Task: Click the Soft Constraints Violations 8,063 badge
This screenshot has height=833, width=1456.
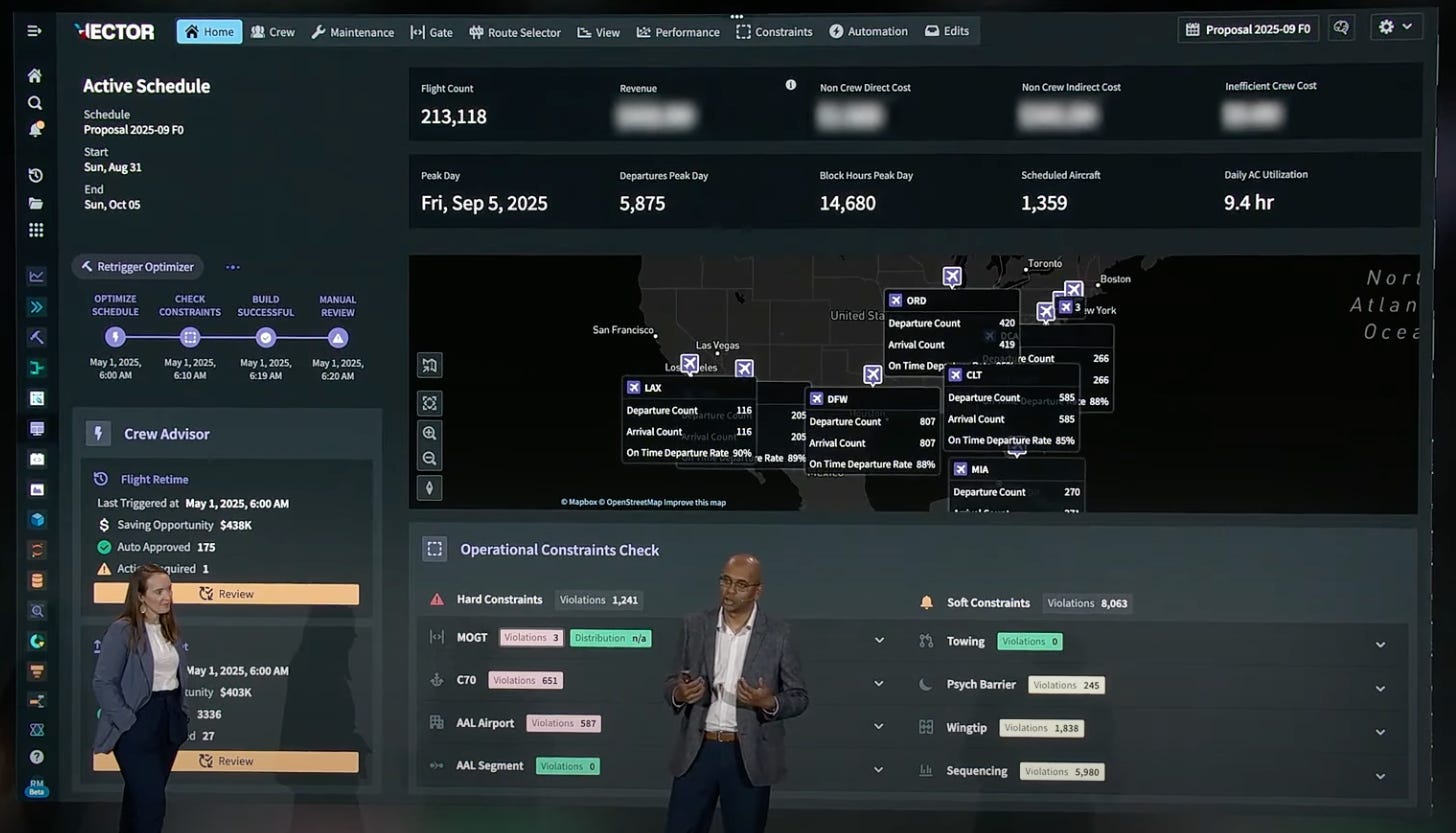Action: click(x=1087, y=603)
